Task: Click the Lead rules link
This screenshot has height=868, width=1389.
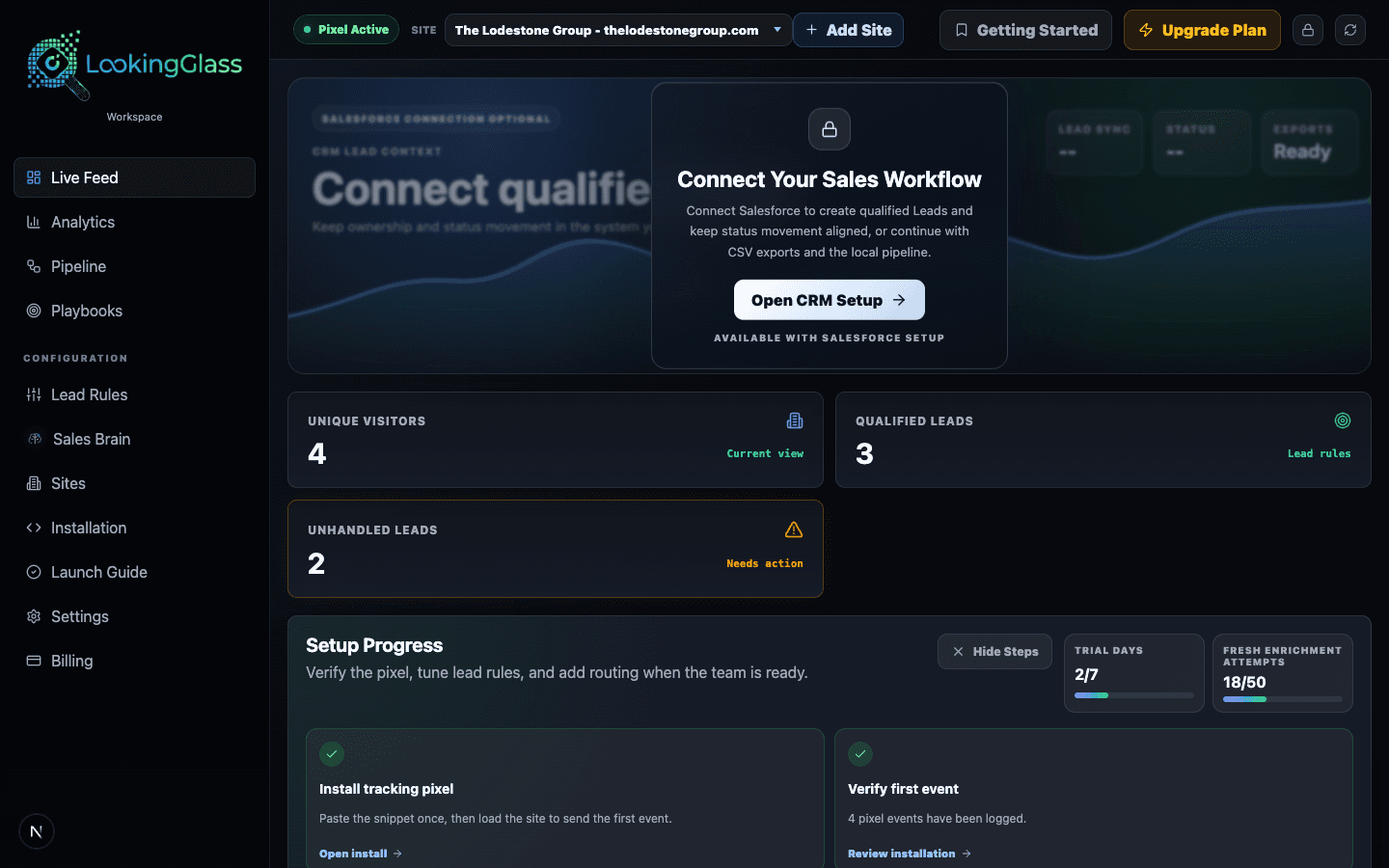Action: (x=1319, y=453)
